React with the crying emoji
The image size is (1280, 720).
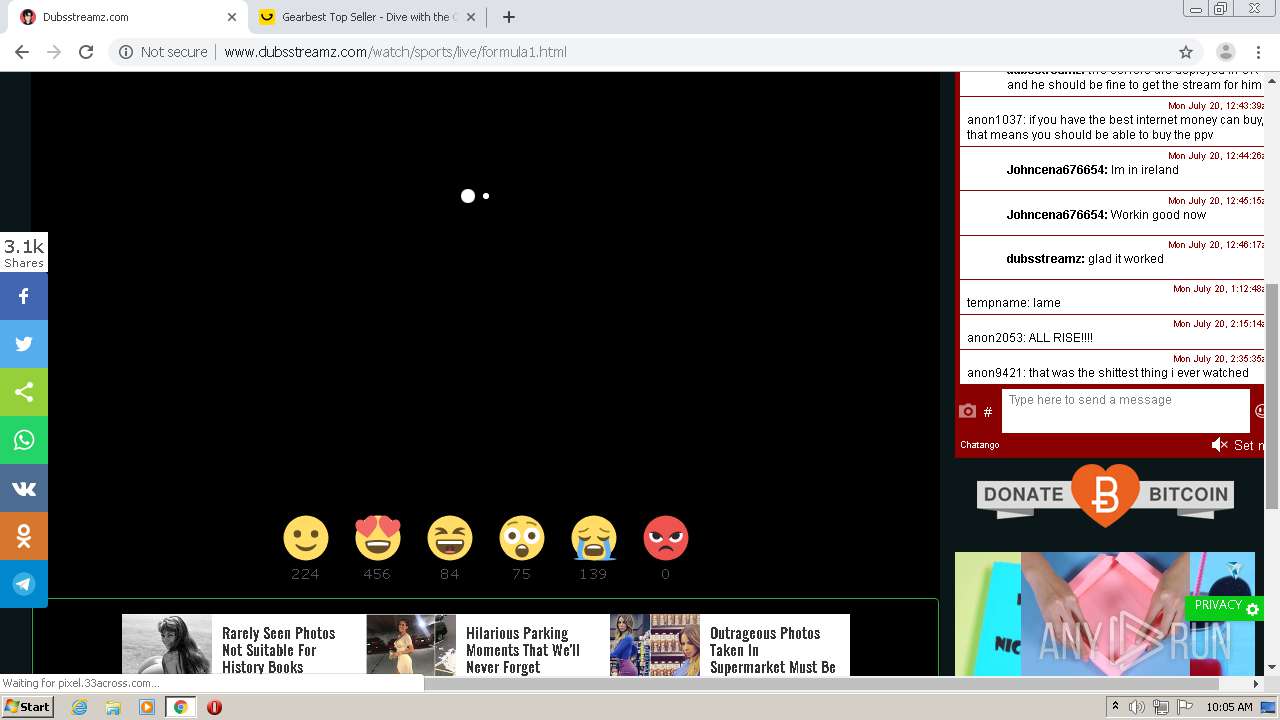[594, 538]
